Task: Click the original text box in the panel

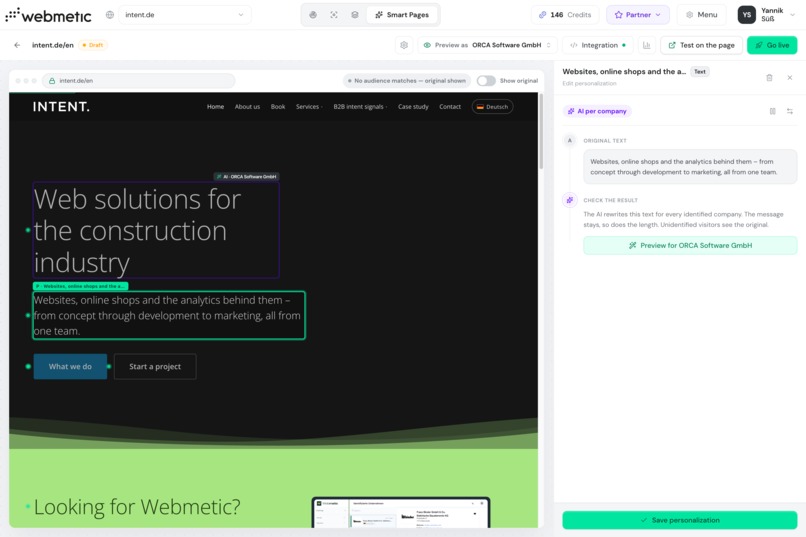Action: [x=690, y=166]
